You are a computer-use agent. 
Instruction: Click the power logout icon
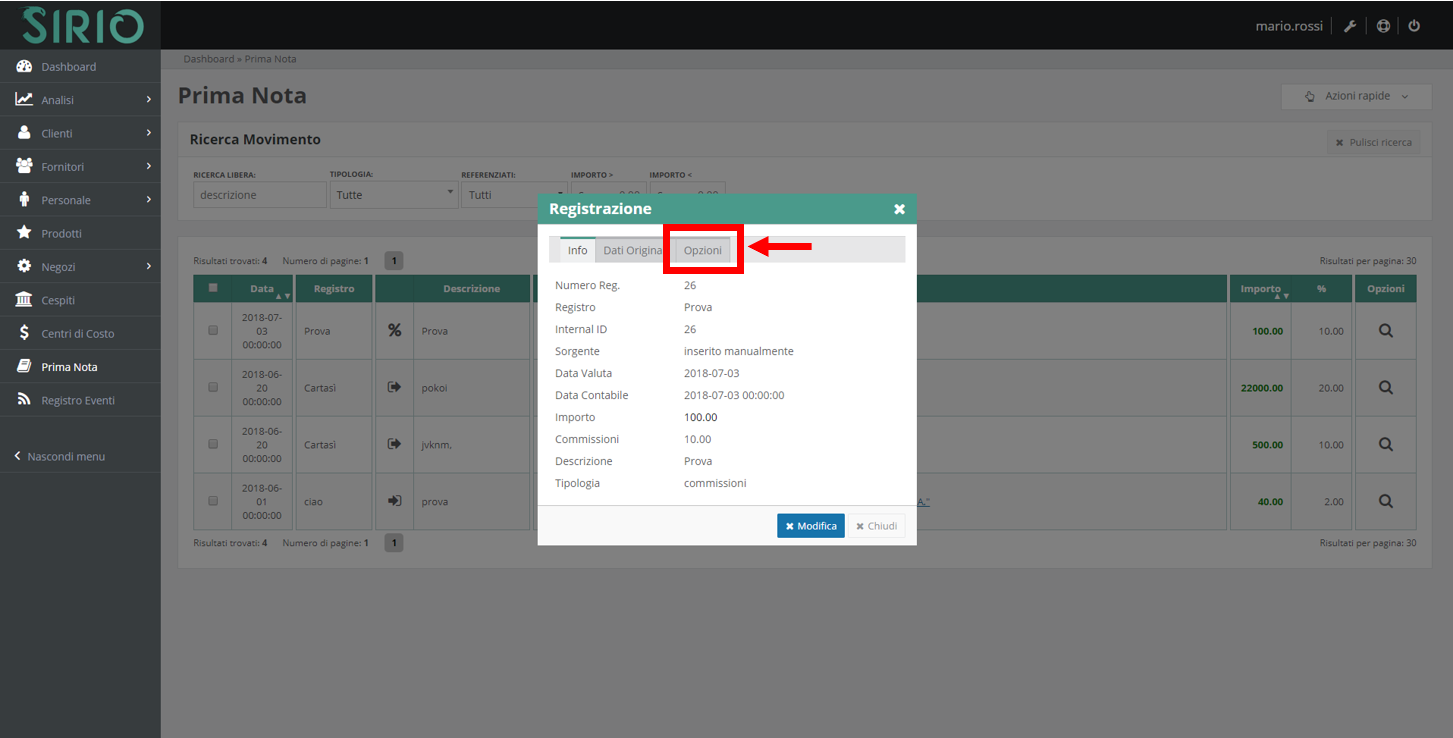coord(1414,26)
